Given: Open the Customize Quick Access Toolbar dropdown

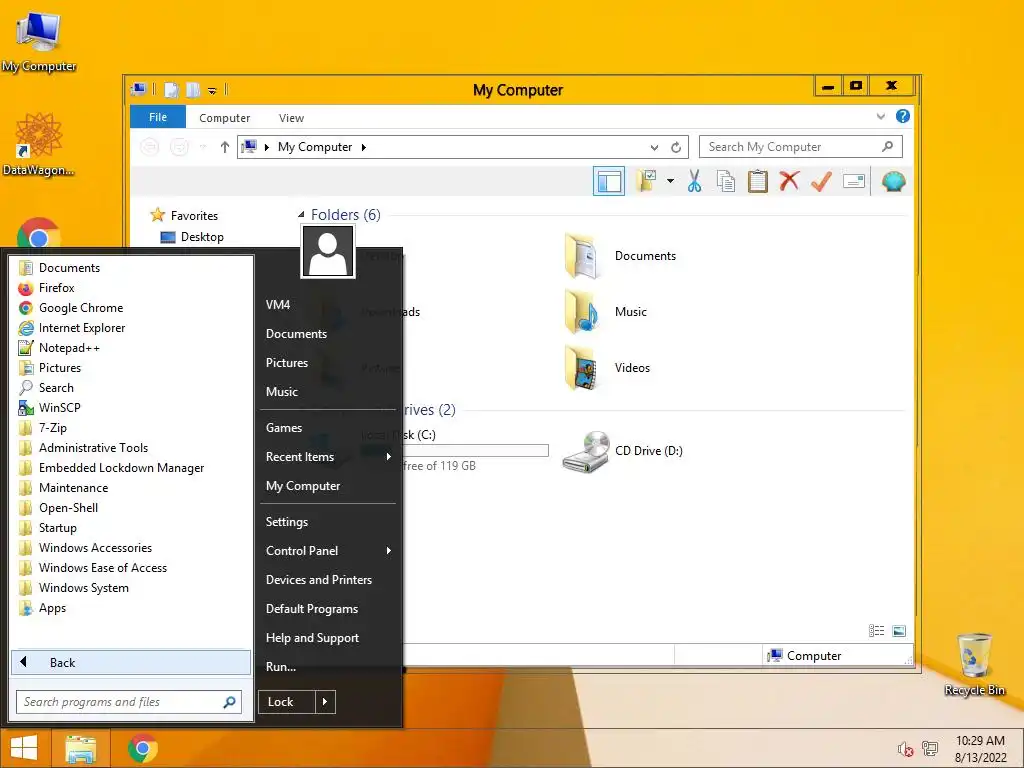Looking at the screenshot, I should (x=212, y=90).
